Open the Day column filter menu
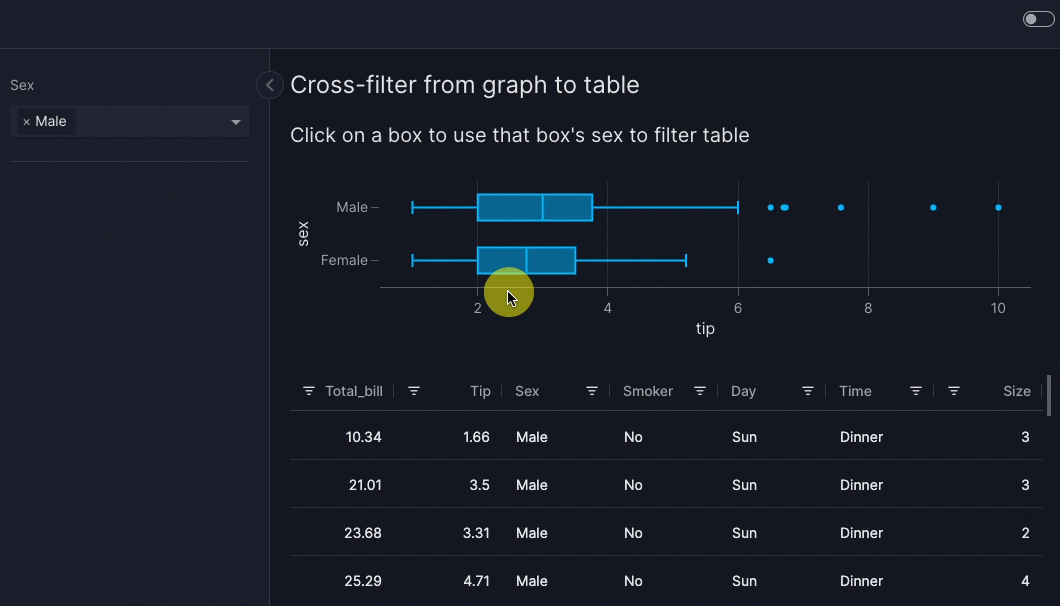The image size is (1060, 606). tap(808, 391)
